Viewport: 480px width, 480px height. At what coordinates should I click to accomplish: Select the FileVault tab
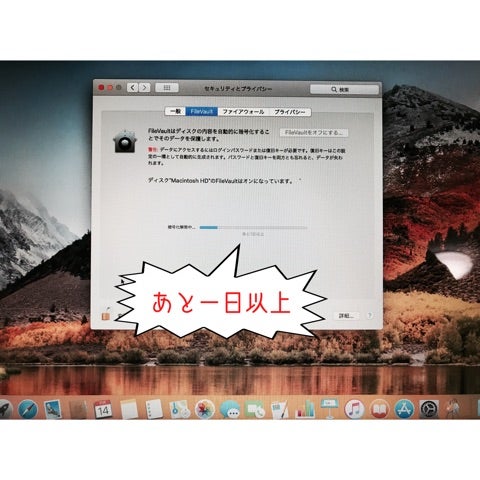point(202,112)
